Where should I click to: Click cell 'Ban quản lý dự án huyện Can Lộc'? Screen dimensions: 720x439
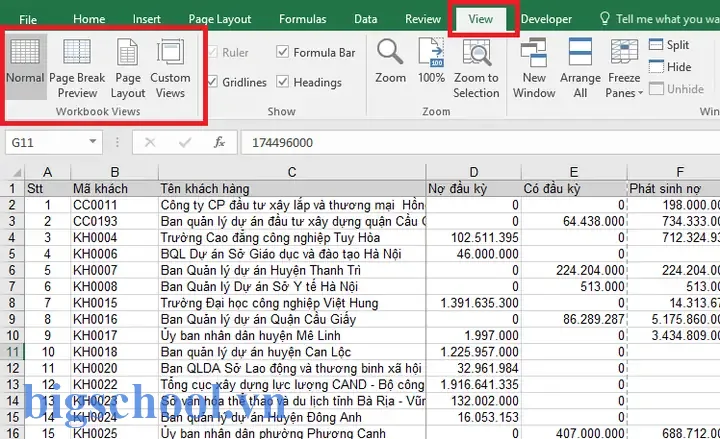tap(292, 352)
